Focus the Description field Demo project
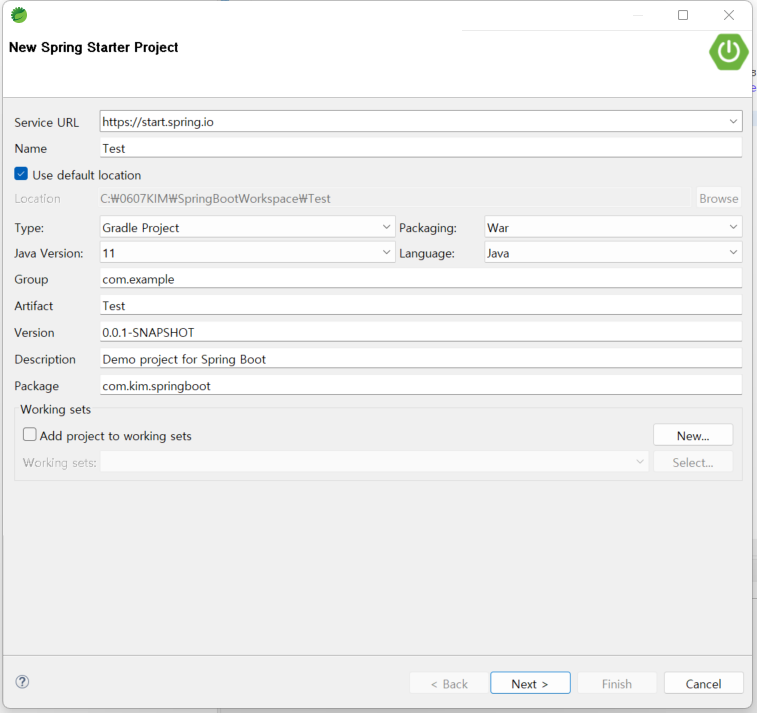This screenshot has height=713, width=757. (x=421, y=359)
